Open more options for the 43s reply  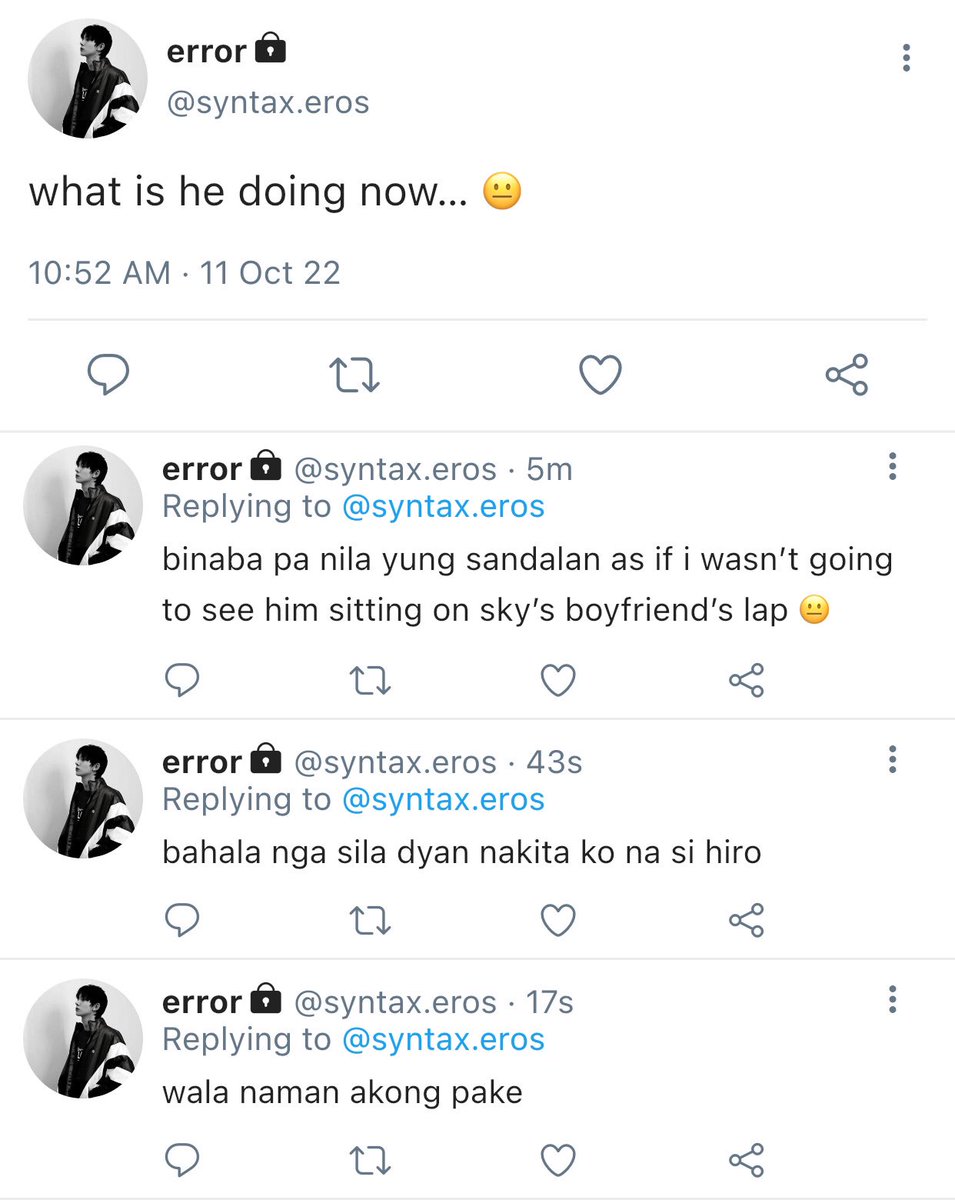click(892, 759)
